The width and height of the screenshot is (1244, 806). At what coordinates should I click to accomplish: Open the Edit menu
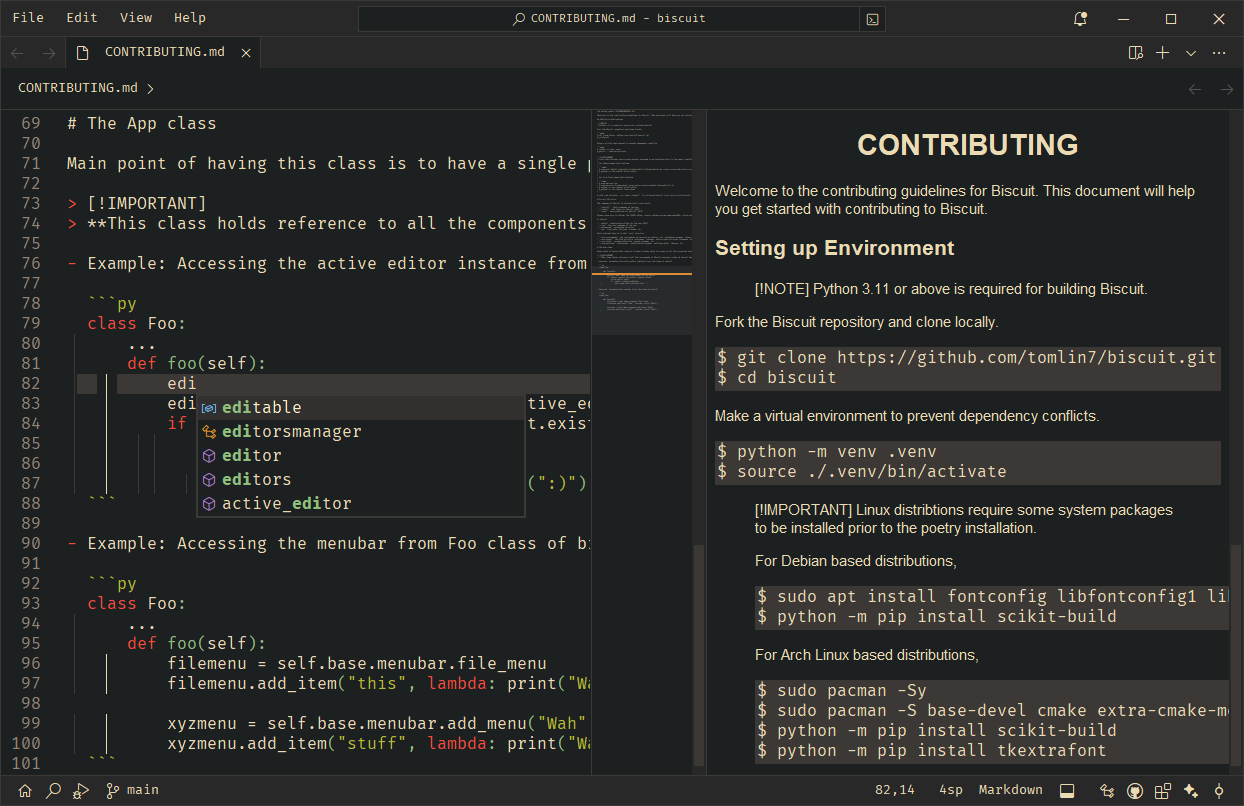click(82, 18)
